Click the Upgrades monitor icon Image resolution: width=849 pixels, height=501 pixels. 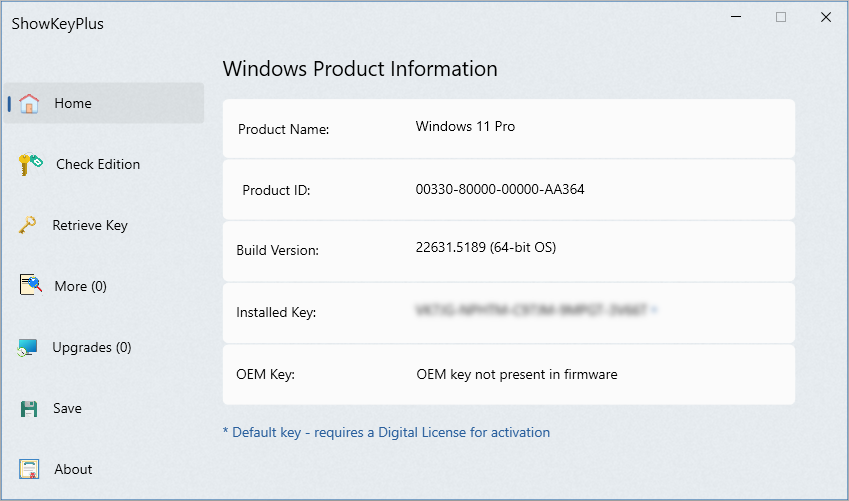[x=27, y=347]
